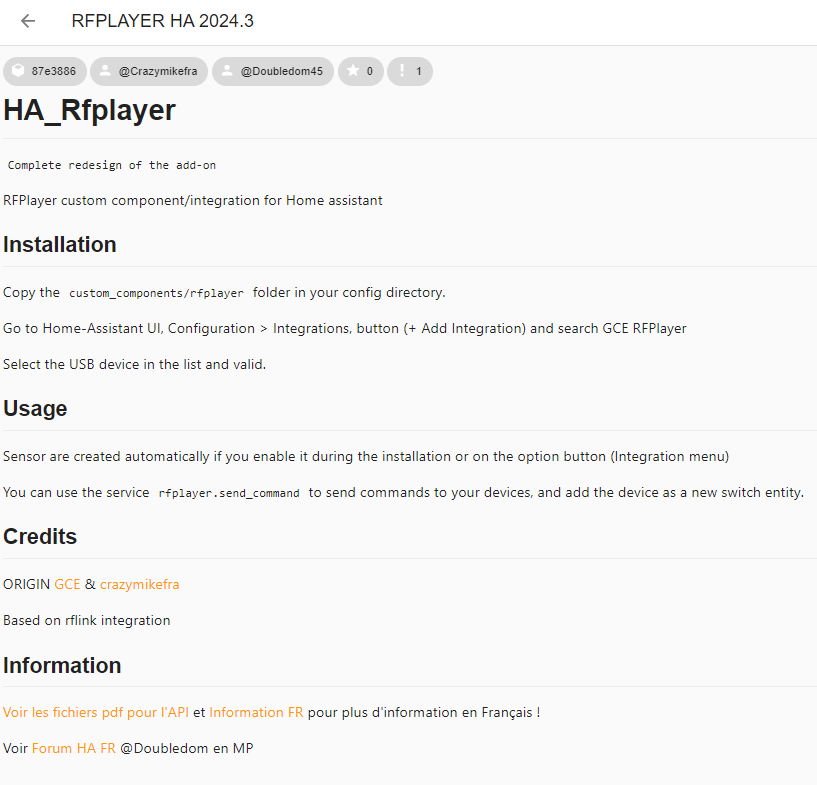Click the cube icon beside 87e3886
This screenshot has height=785, width=817.
click(x=18, y=70)
